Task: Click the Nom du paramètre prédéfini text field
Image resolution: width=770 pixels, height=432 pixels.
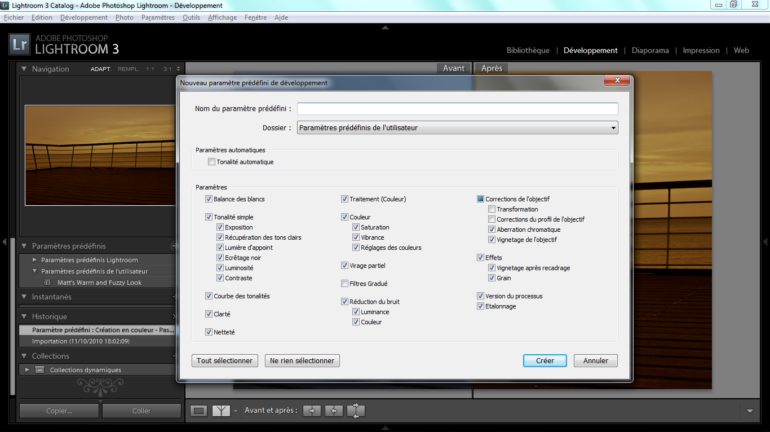Action: pos(457,108)
